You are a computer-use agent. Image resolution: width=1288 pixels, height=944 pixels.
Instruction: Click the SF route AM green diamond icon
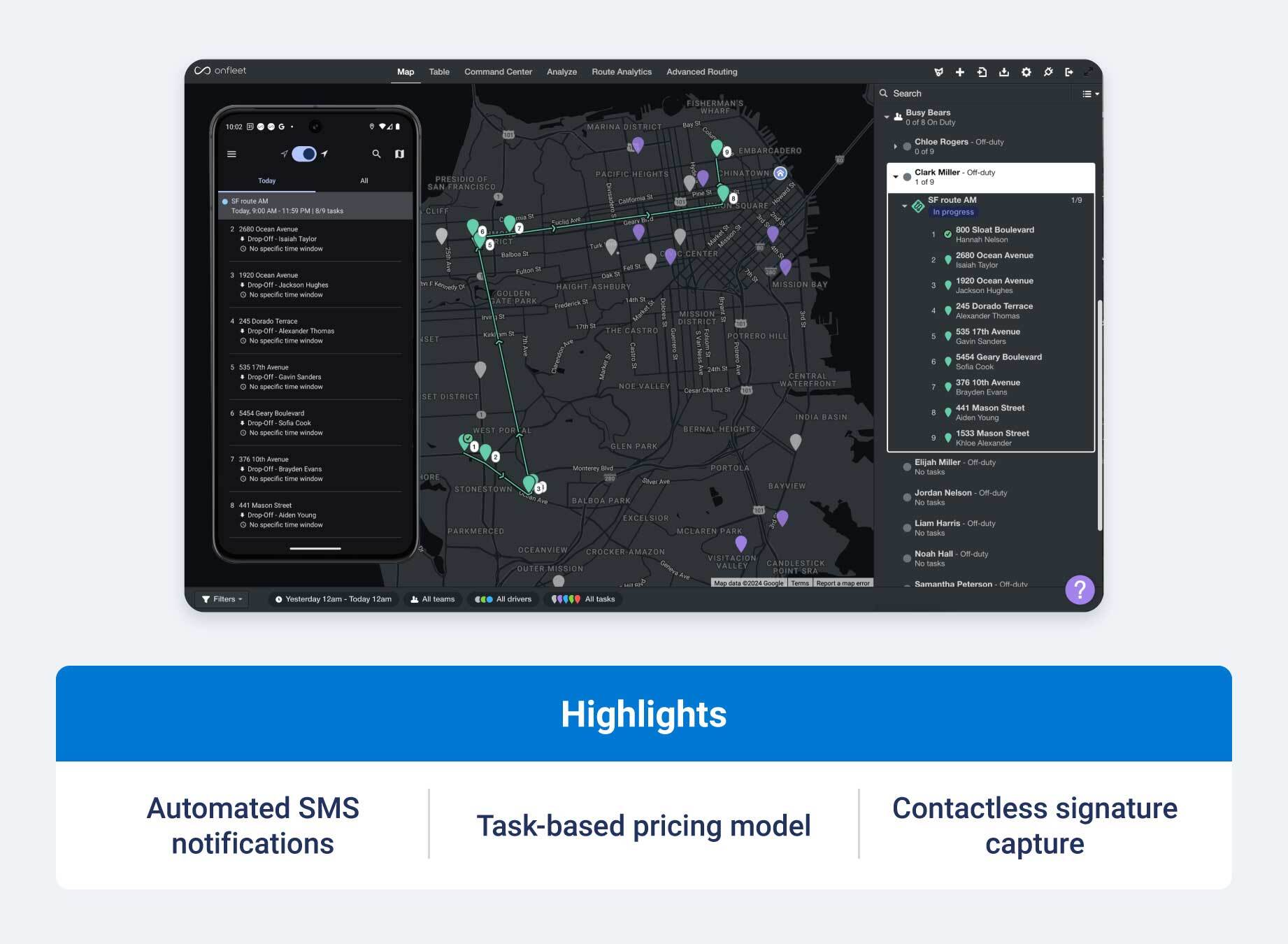(918, 206)
